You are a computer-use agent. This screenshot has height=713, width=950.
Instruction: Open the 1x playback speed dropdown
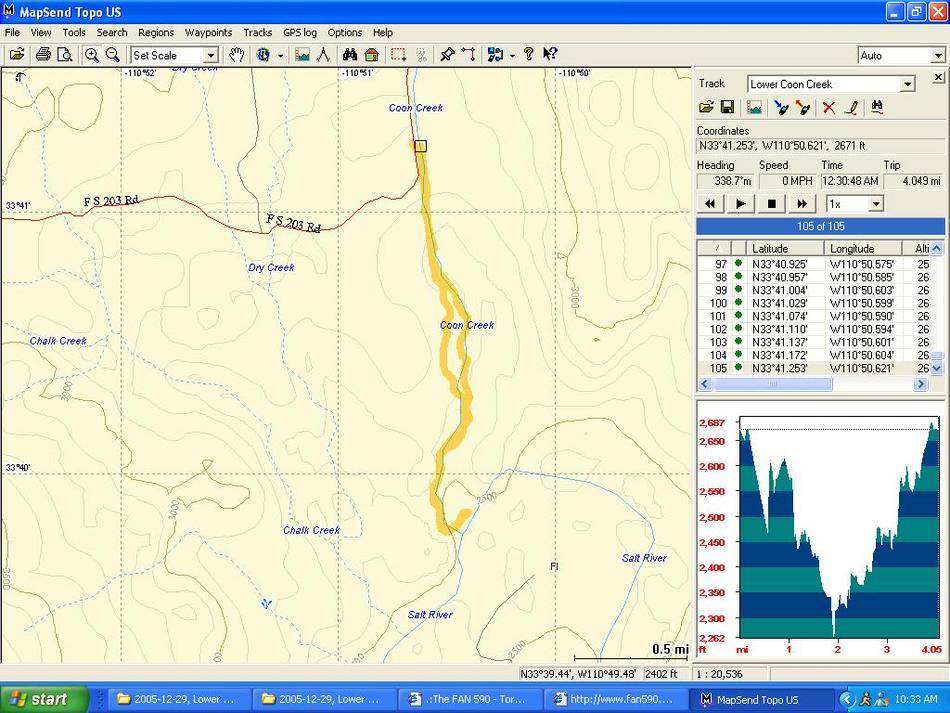[x=875, y=204]
